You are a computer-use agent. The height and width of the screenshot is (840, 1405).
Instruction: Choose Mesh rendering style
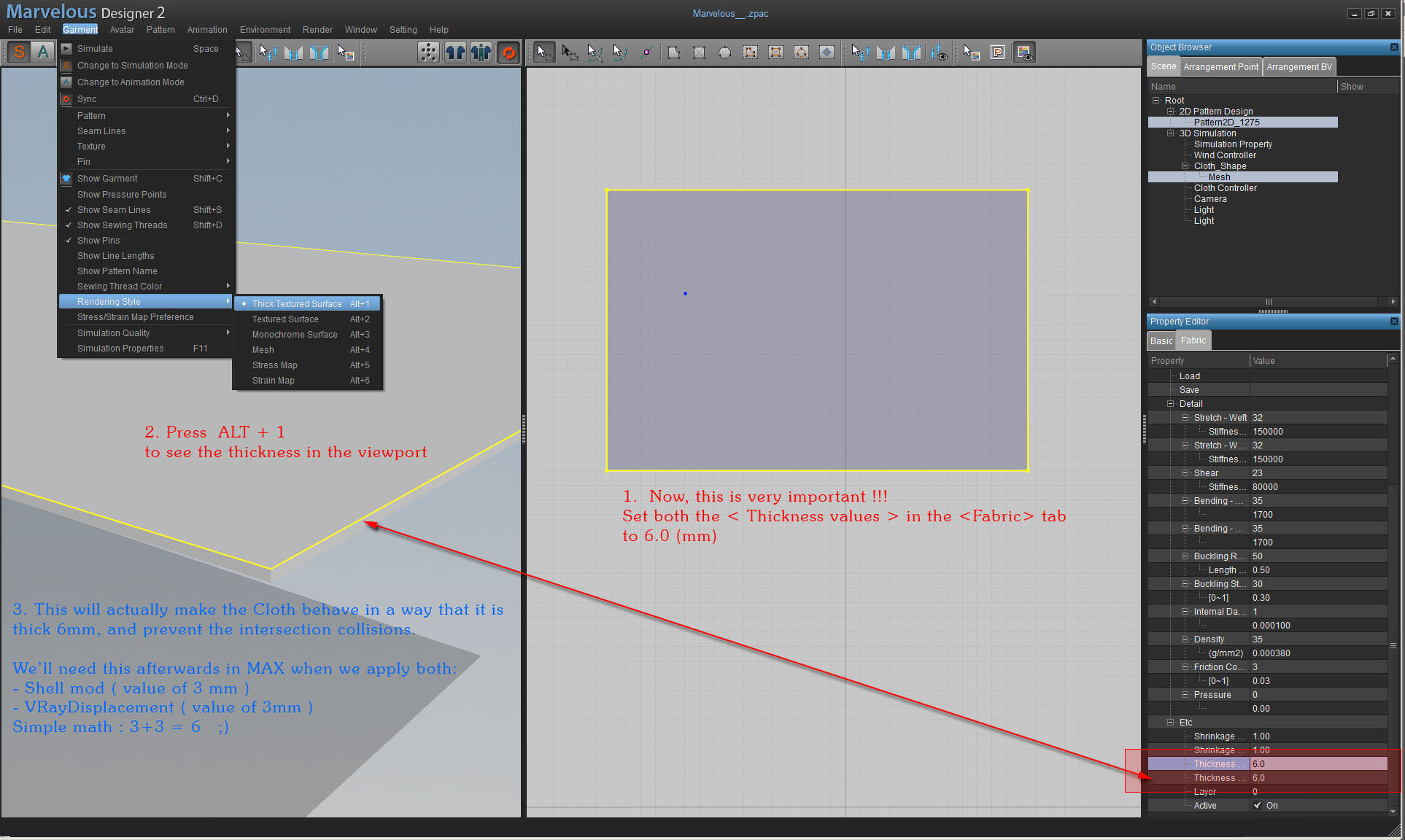308,350
